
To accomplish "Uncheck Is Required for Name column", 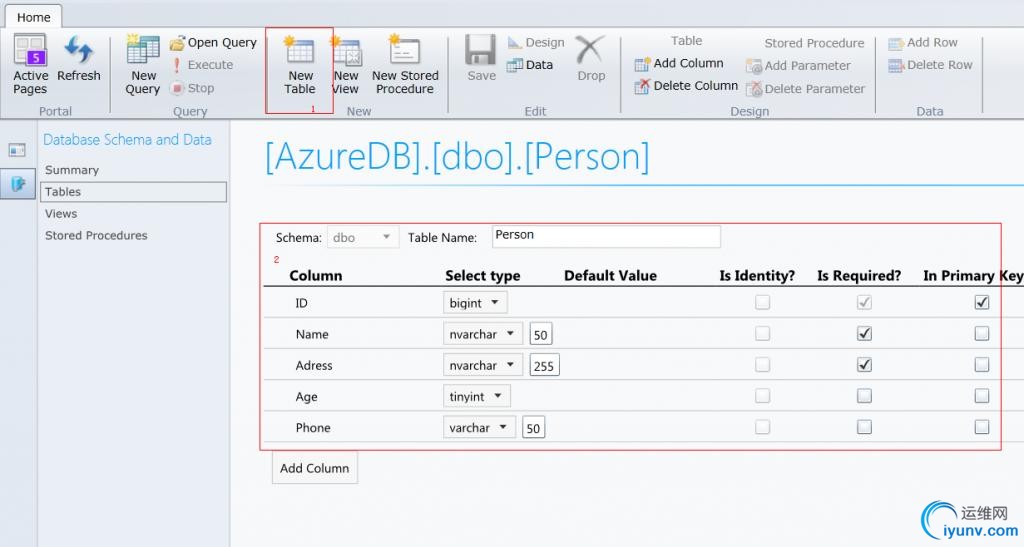I will (x=864, y=334).
